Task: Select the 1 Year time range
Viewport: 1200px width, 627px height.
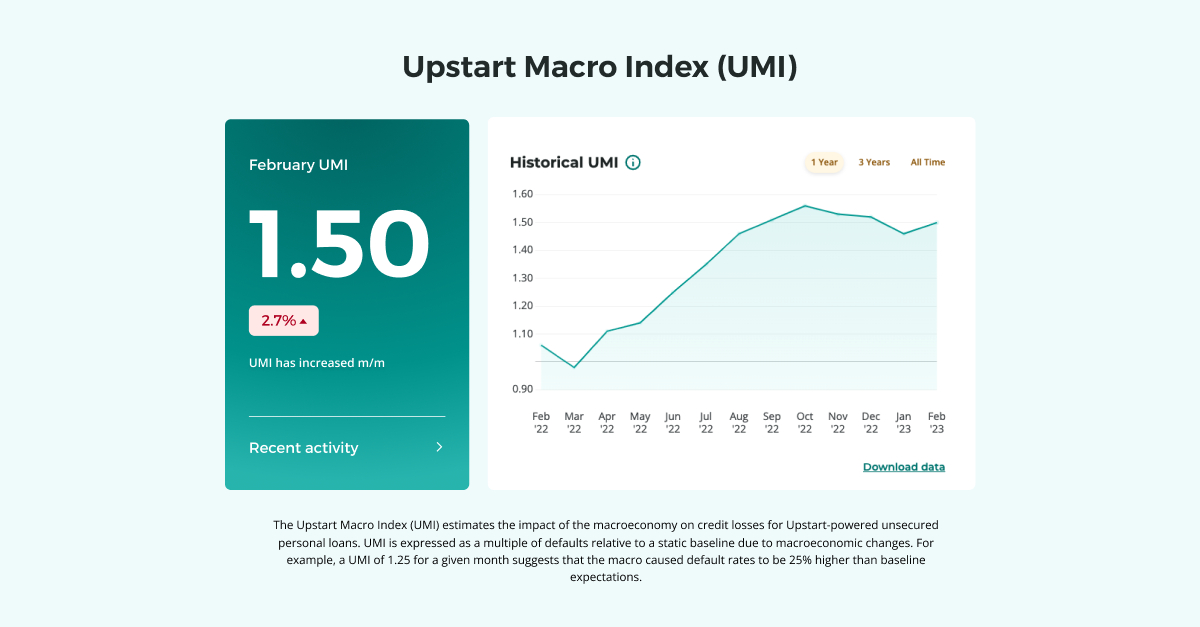Action: pyautogui.click(x=824, y=162)
